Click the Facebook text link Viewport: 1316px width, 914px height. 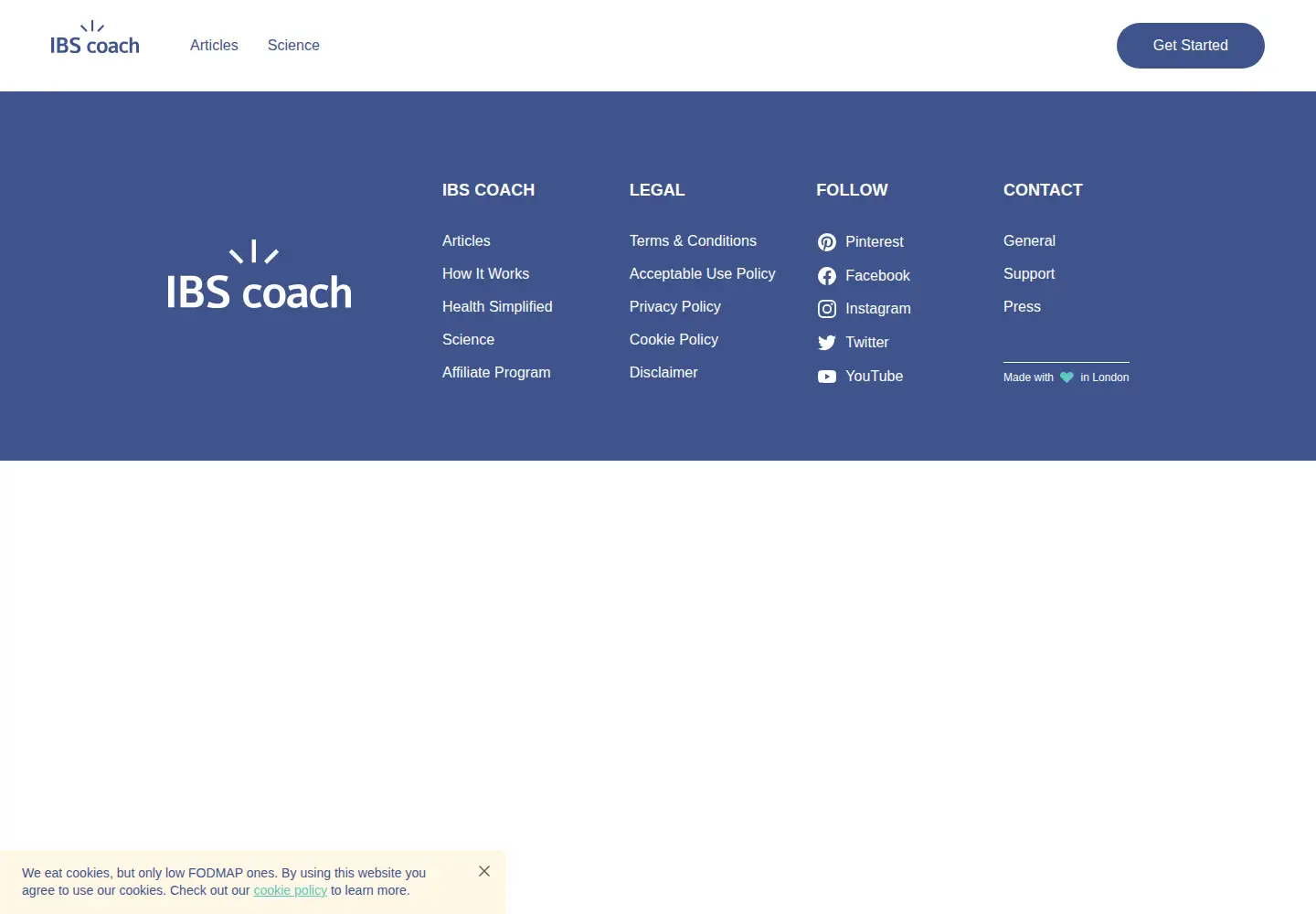pos(877,275)
